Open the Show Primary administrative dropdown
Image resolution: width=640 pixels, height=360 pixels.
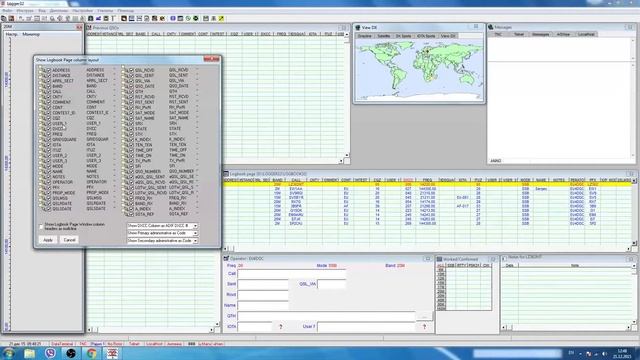[x=195, y=233]
